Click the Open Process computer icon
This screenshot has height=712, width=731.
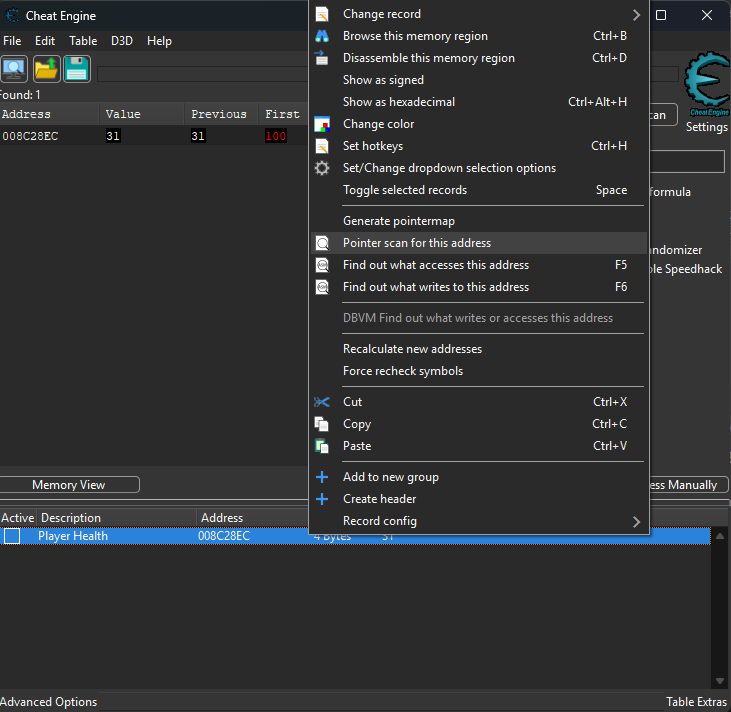[14, 69]
